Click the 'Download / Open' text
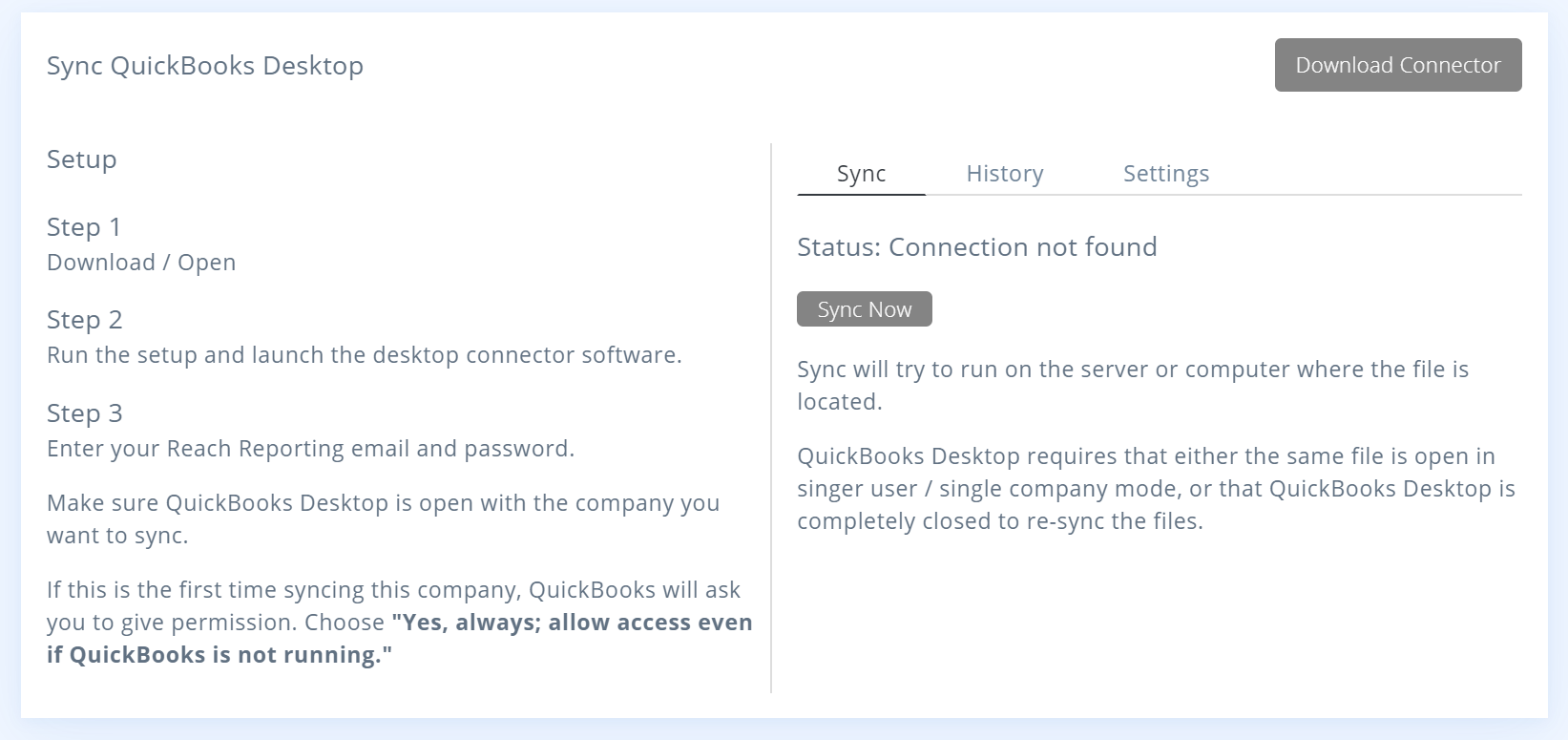 (141, 263)
